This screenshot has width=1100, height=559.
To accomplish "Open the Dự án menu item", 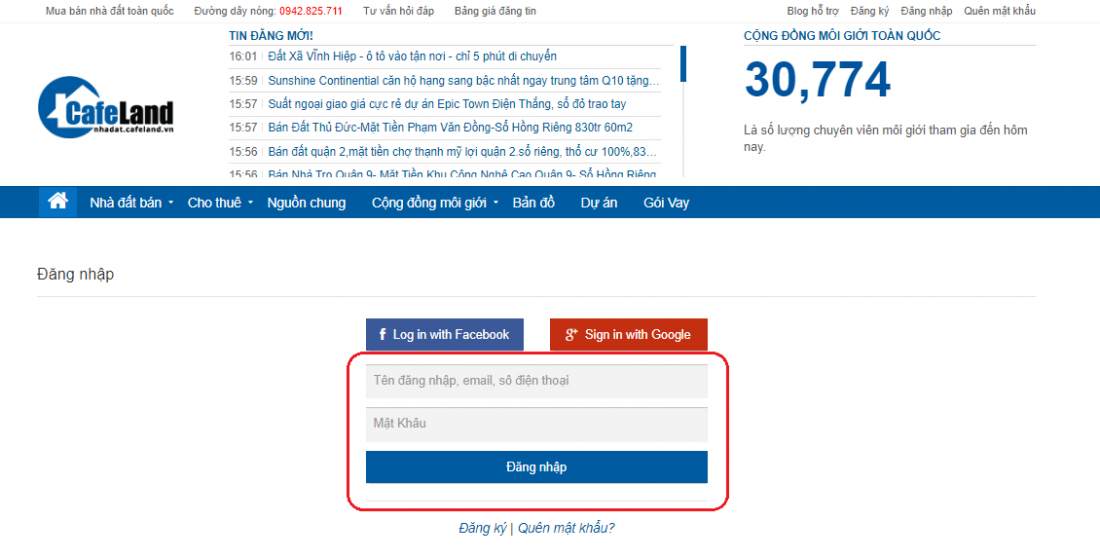I will click(598, 203).
